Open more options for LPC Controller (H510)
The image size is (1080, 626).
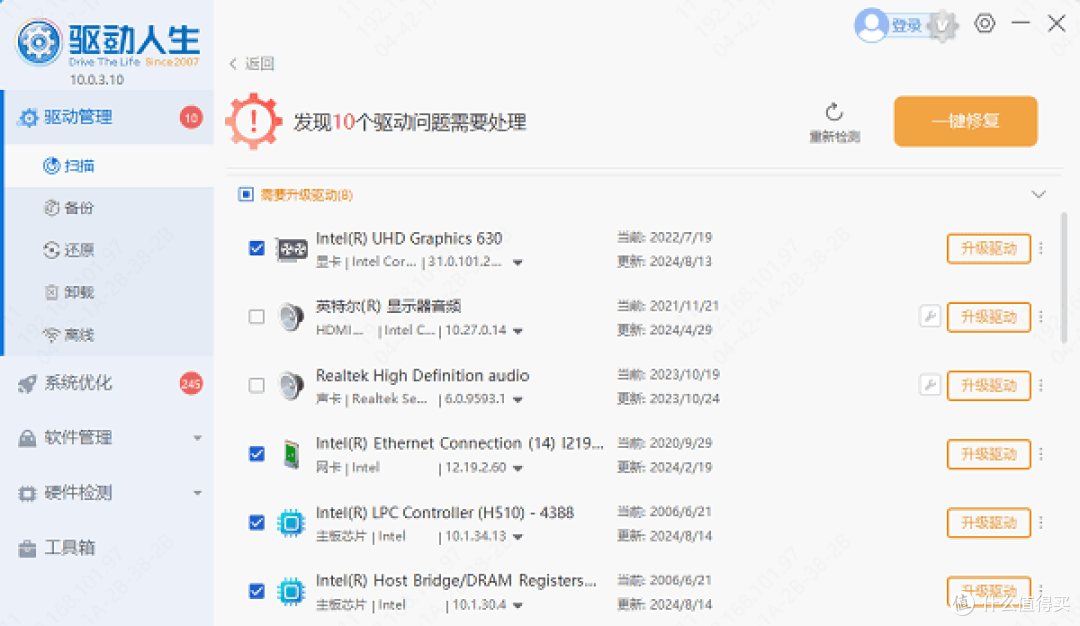point(1041,523)
